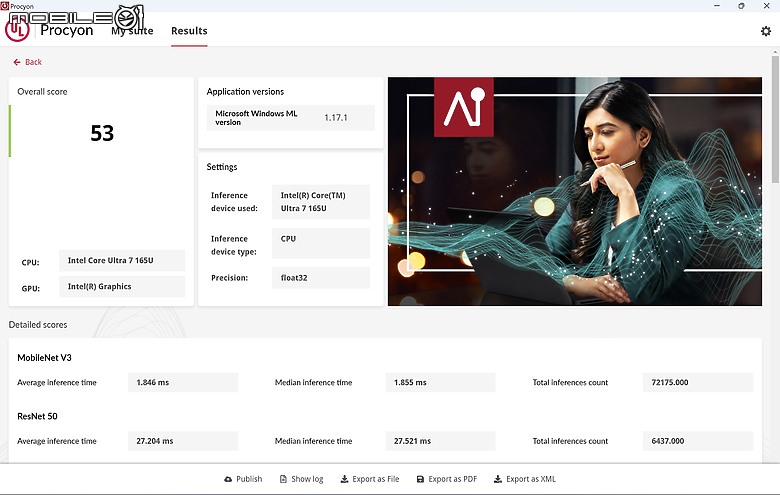The image size is (780, 495).
Task: Click the vertical scrollbar thumb
Action: tap(775, 118)
